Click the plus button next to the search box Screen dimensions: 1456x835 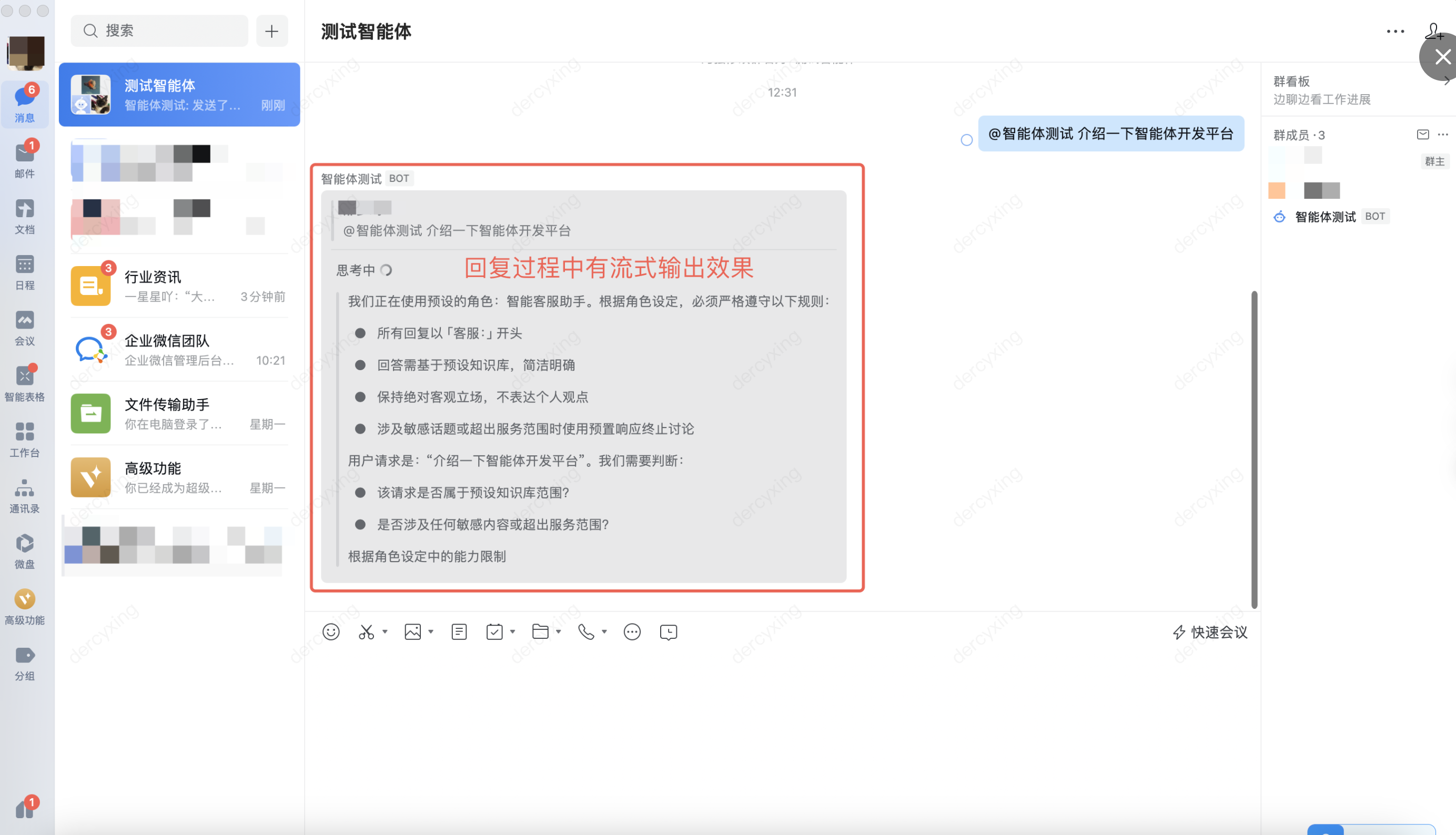[x=272, y=31]
